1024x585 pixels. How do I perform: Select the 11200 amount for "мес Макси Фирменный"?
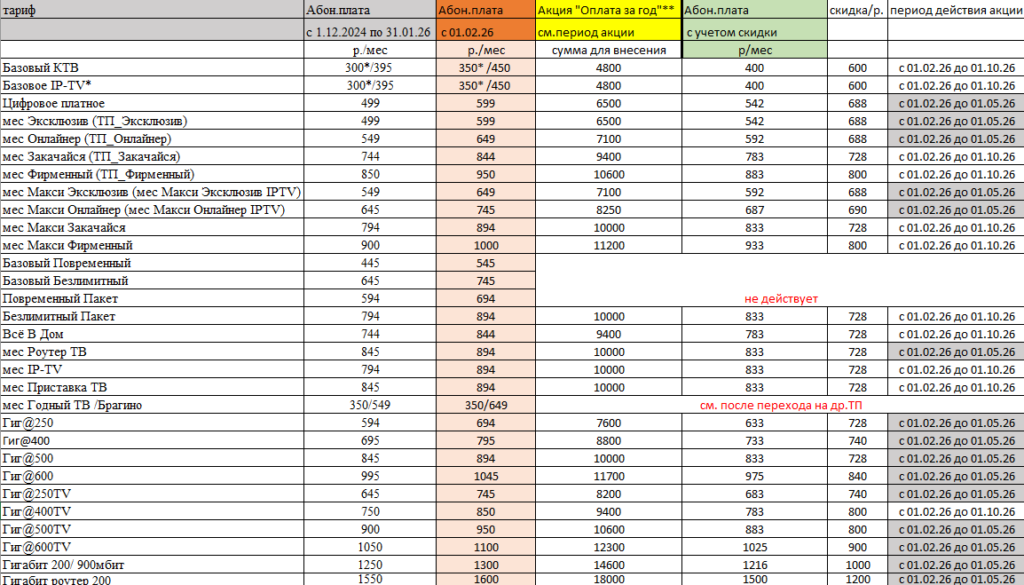pyautogui.click(x=608, y=245)
